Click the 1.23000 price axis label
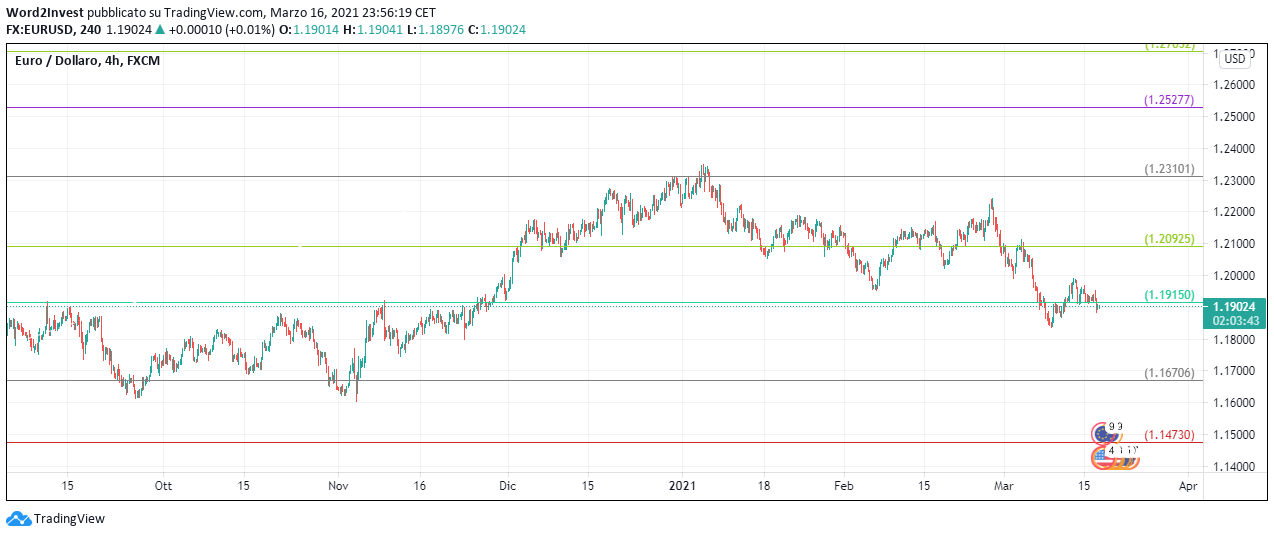The height and width of the screenshot is (537, 1274). (1233, 181)
